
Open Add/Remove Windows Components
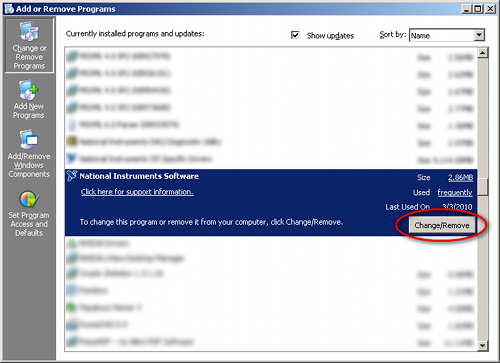pos(29,154)
